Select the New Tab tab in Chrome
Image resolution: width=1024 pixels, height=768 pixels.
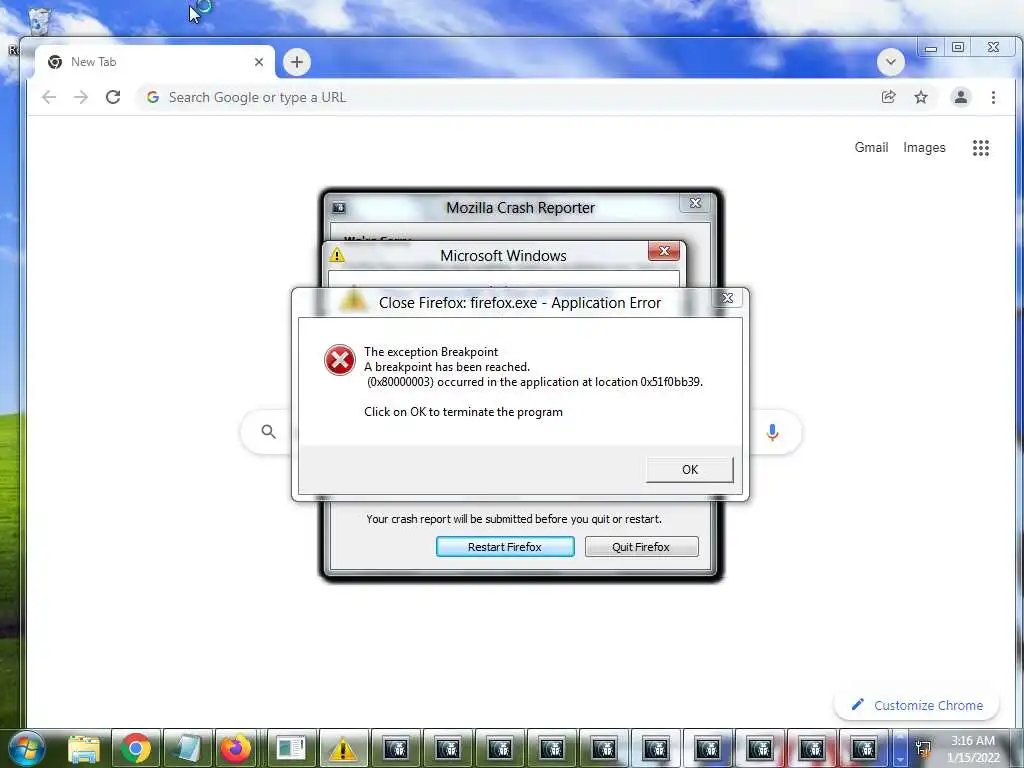coord(153,62)
